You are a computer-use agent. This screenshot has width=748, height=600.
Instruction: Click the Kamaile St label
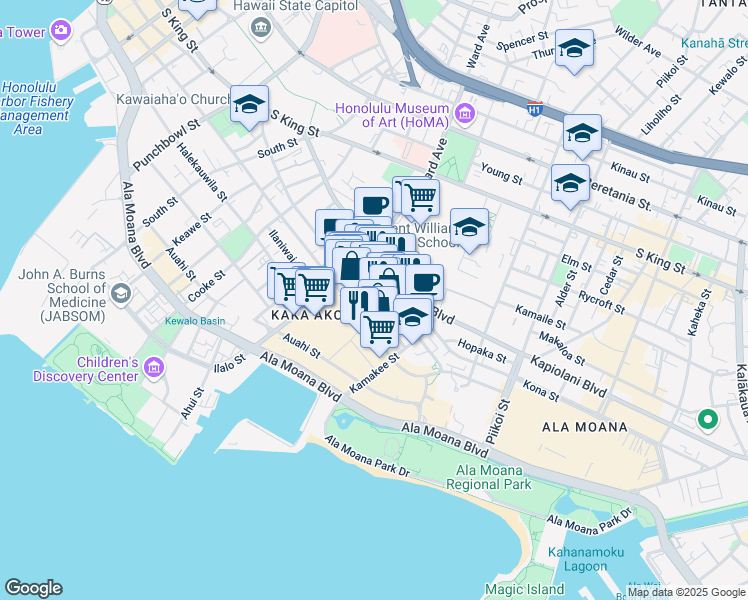click(540, 318)
